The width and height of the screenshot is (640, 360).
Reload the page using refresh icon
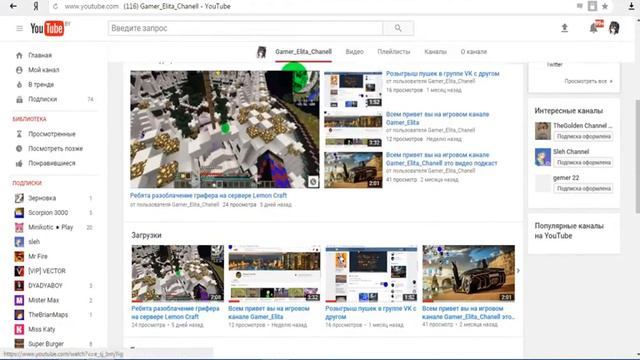tap(56, 7)
